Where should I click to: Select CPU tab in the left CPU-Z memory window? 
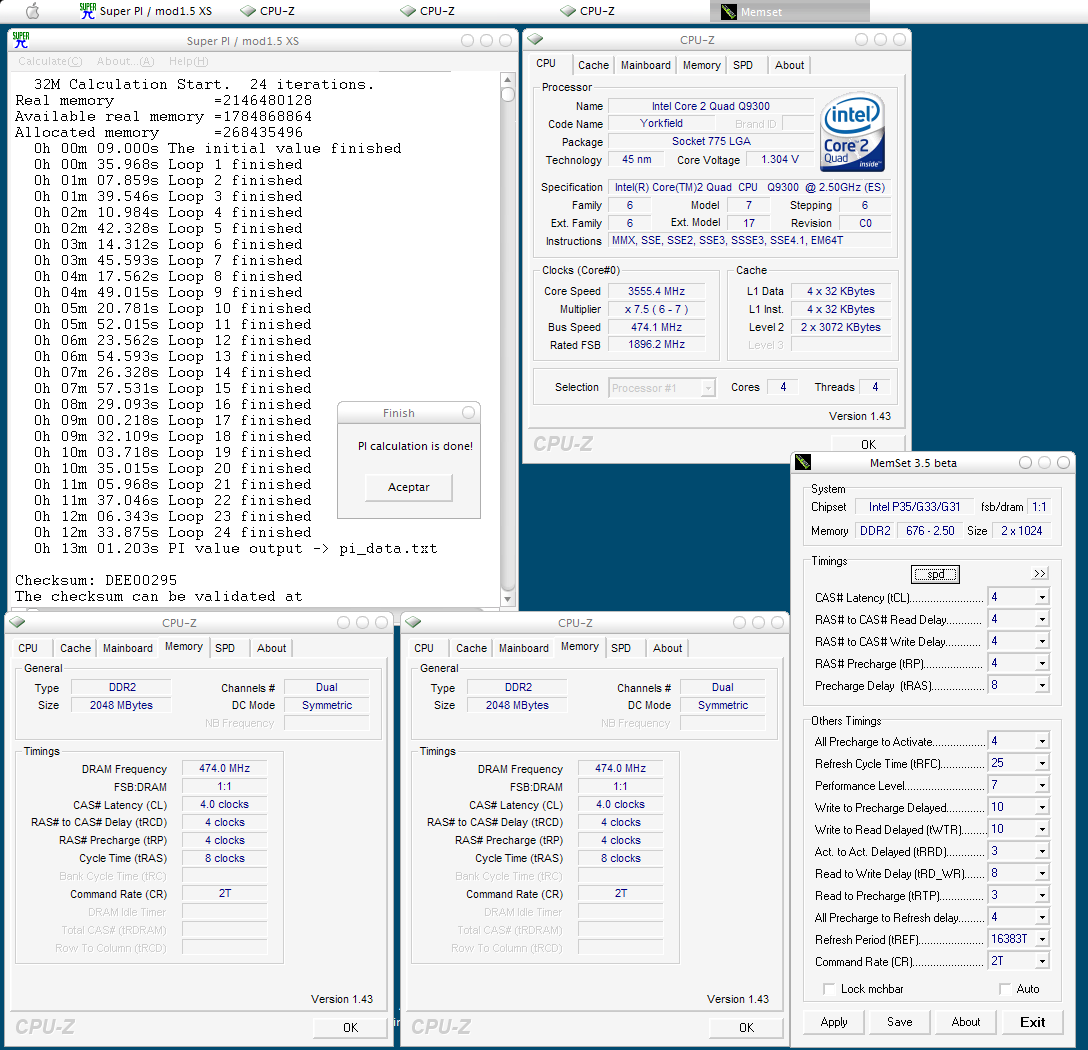coord(28,647)
